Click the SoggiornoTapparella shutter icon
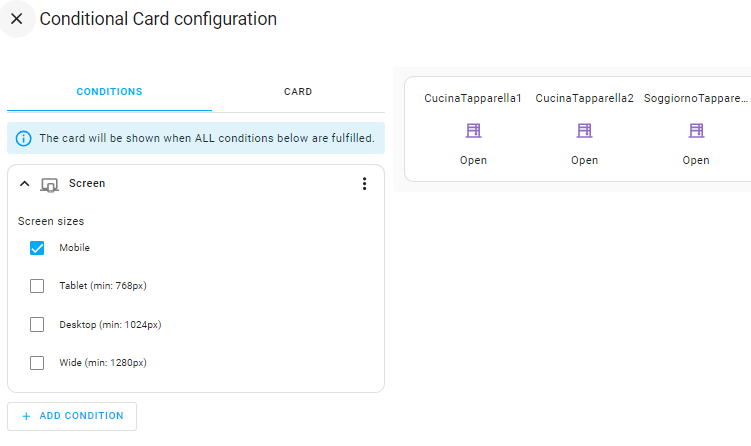The height and width of the screenshot is (446, 751). 696,131
